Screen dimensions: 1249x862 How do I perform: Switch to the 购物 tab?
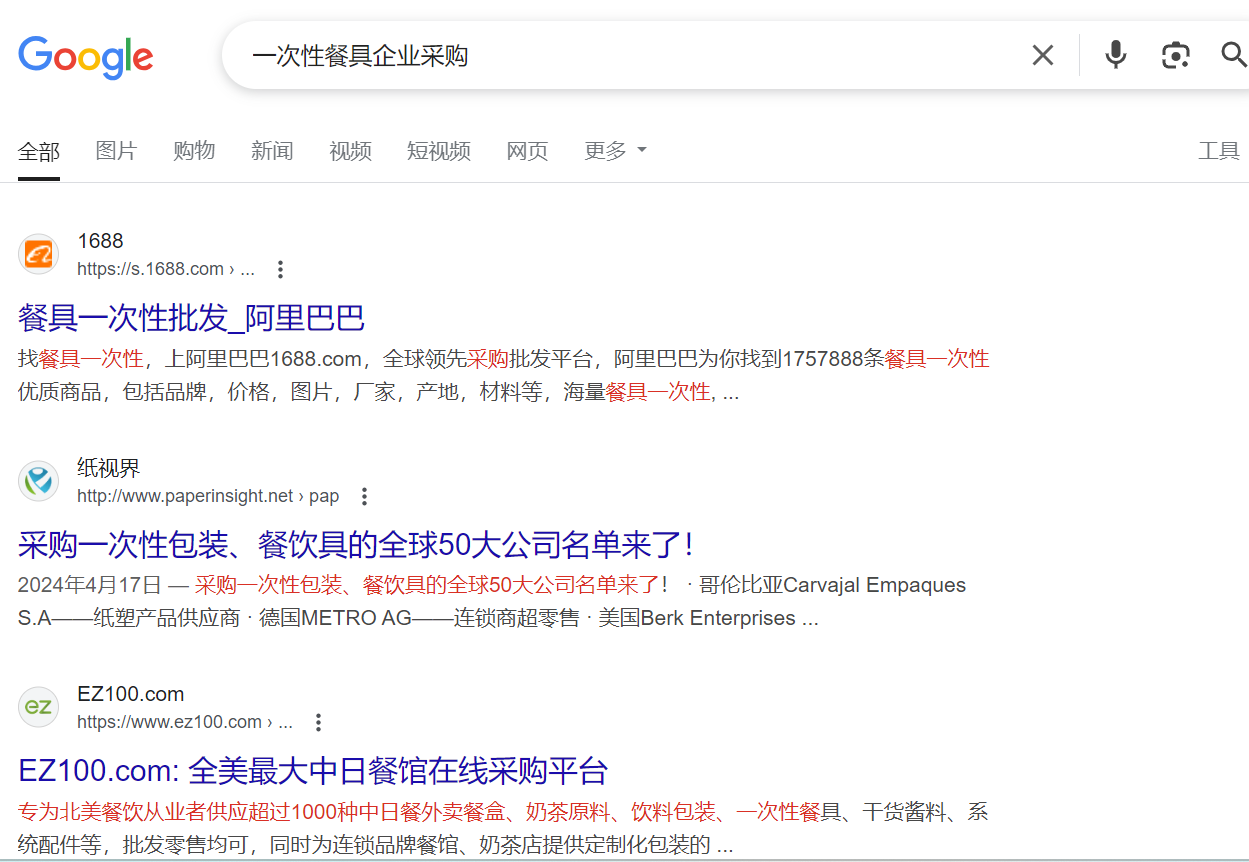coord(194,151)
